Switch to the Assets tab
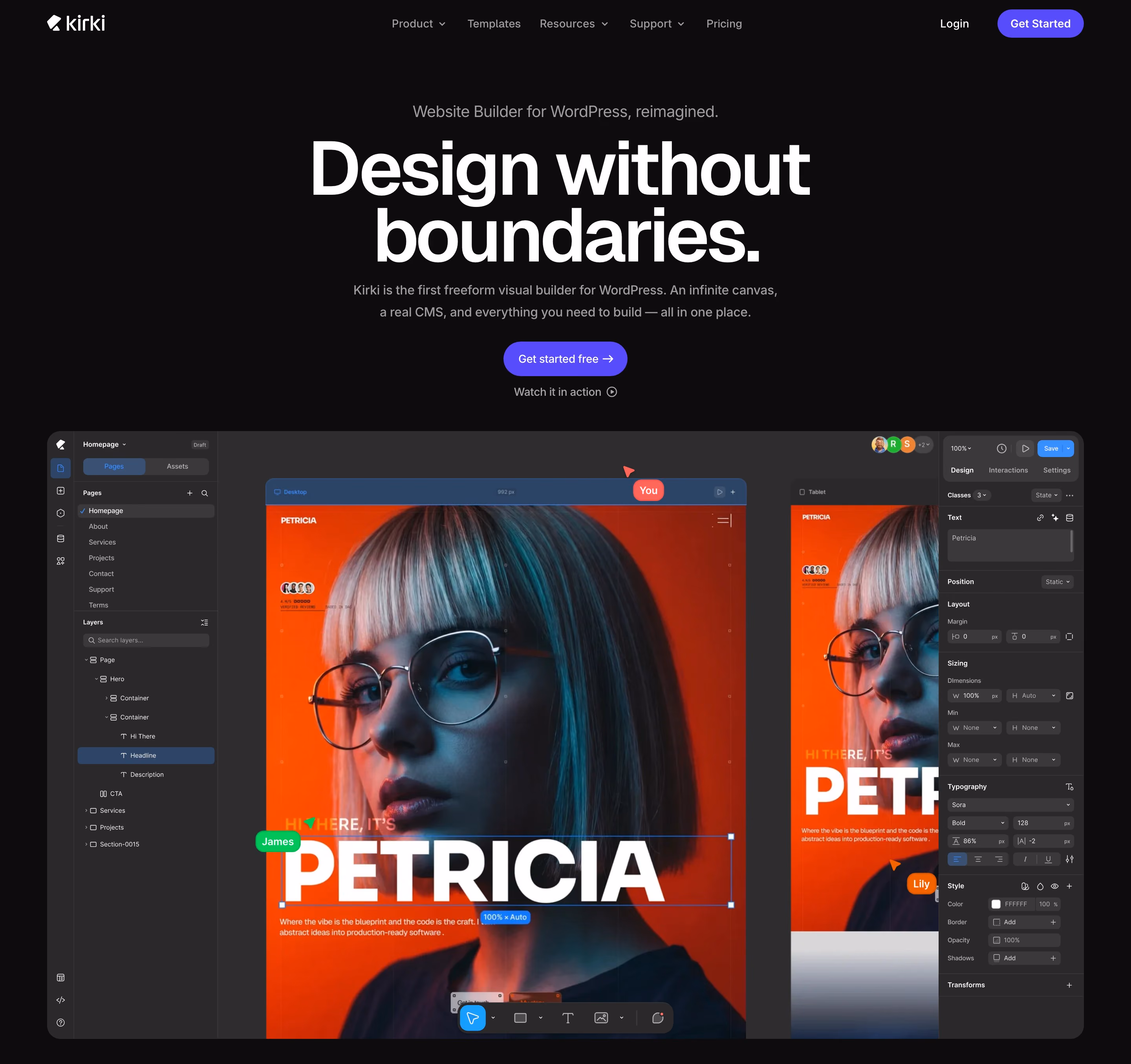The image size is (1131, 1064). (177, 466)
